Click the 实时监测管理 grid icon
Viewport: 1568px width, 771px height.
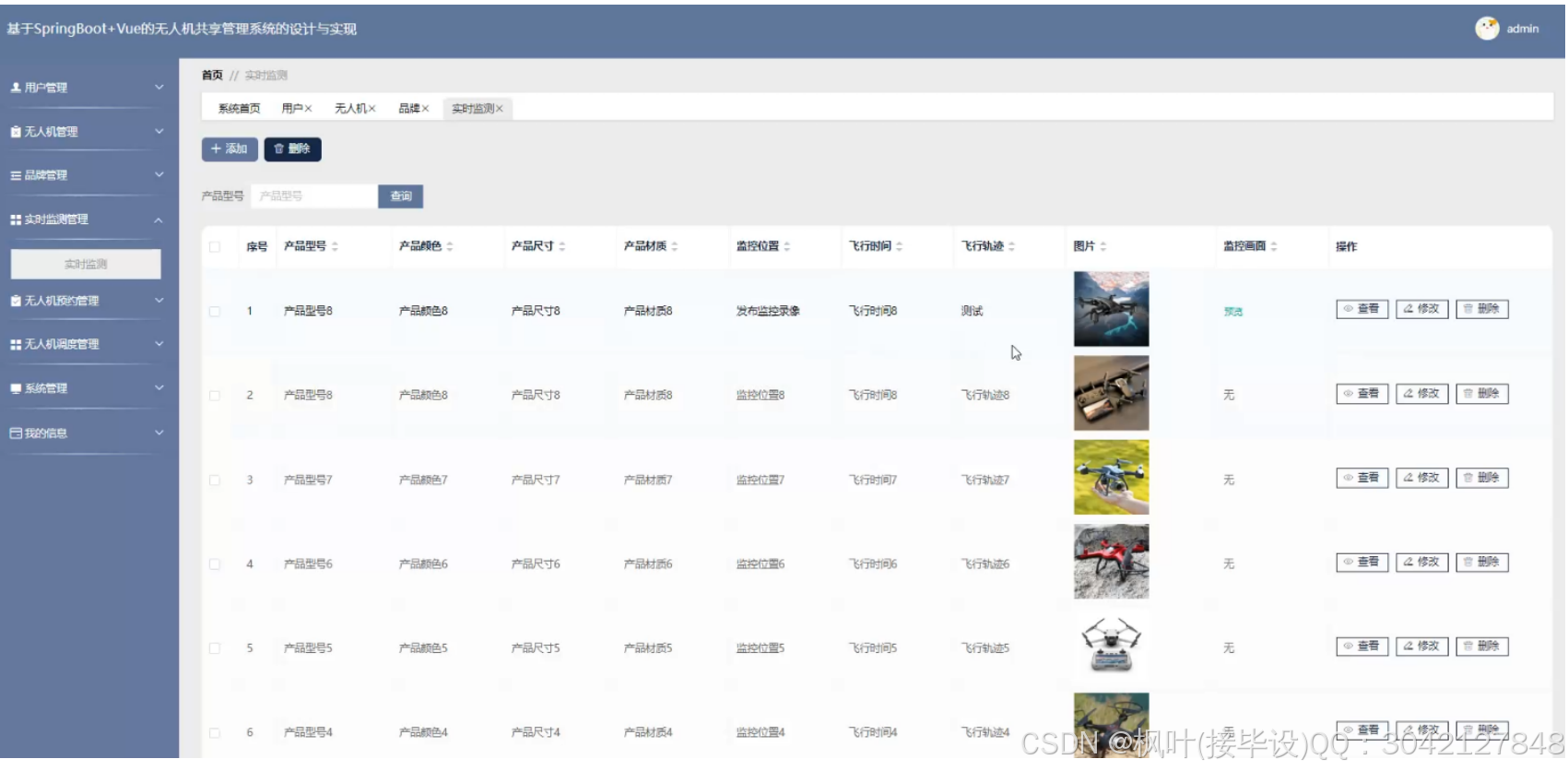tap(16, 219)
